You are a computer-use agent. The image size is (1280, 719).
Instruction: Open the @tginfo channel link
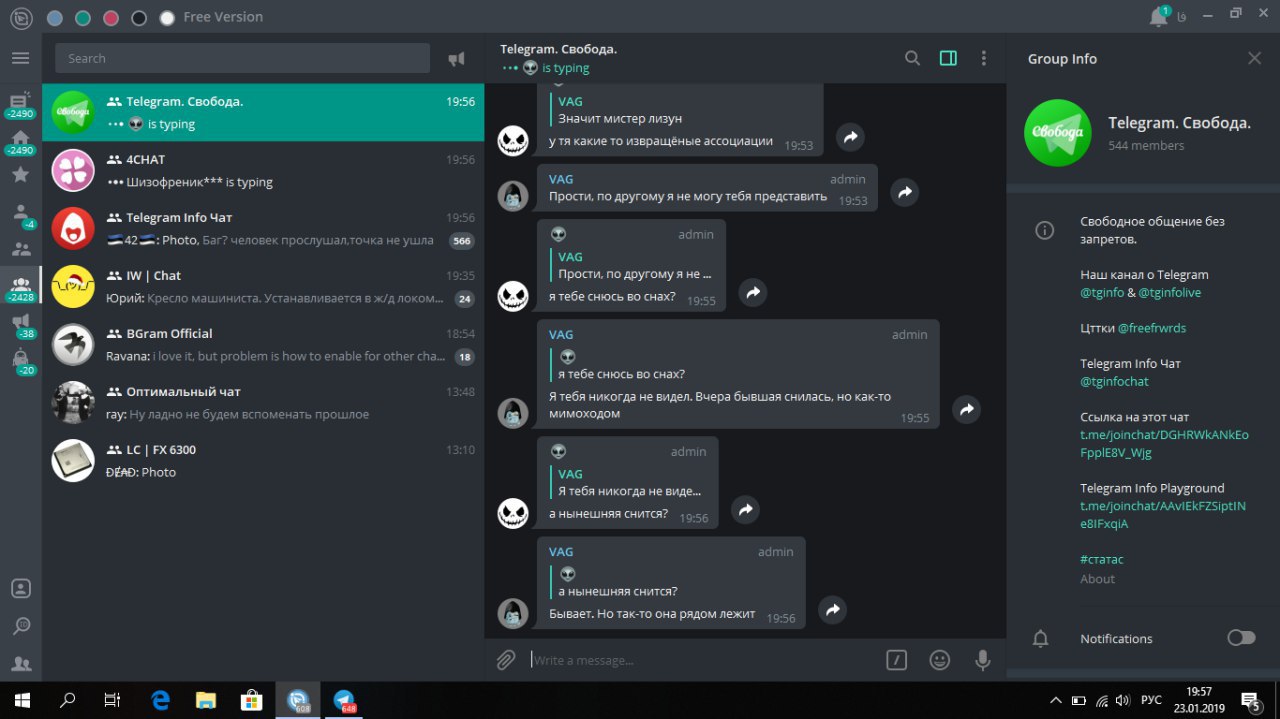(x=1101, y=292)
